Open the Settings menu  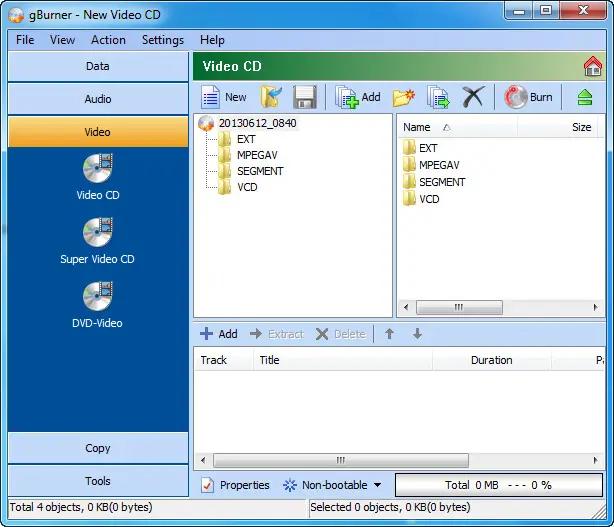coord(162,40)
